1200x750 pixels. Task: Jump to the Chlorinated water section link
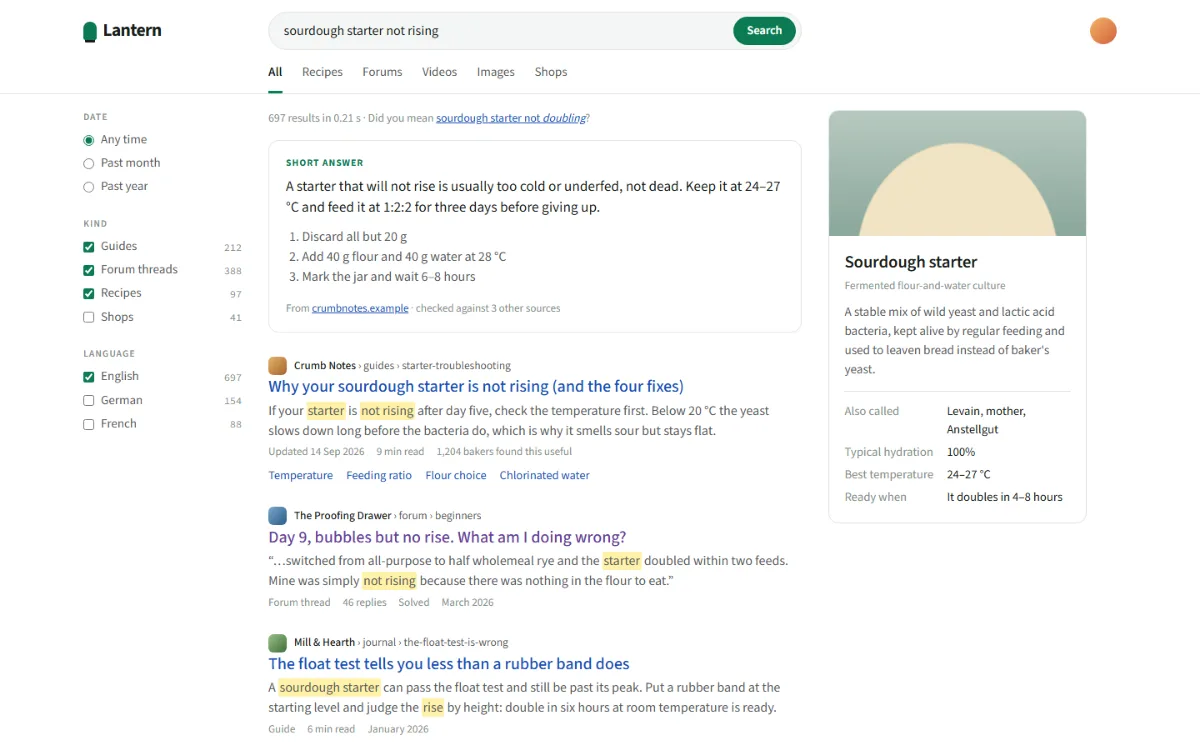[x=545, y=476]
